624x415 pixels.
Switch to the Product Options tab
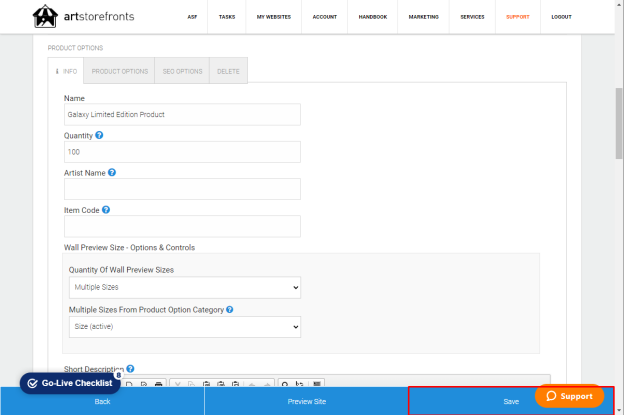119,71
